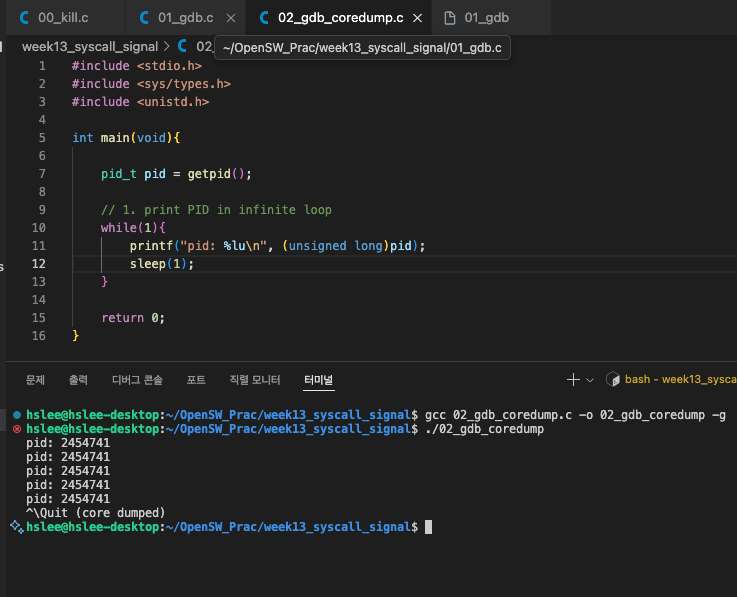737x597 pixels.
Task: Click the sparkle icon at terminal prompt
Action: [x=17, y=526]
